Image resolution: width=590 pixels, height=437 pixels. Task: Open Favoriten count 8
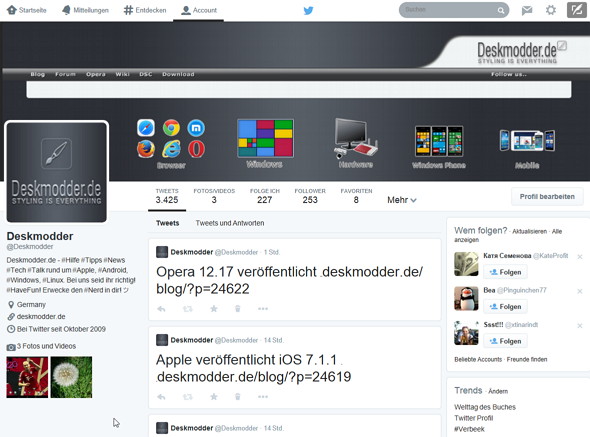(x=356, y=196)
